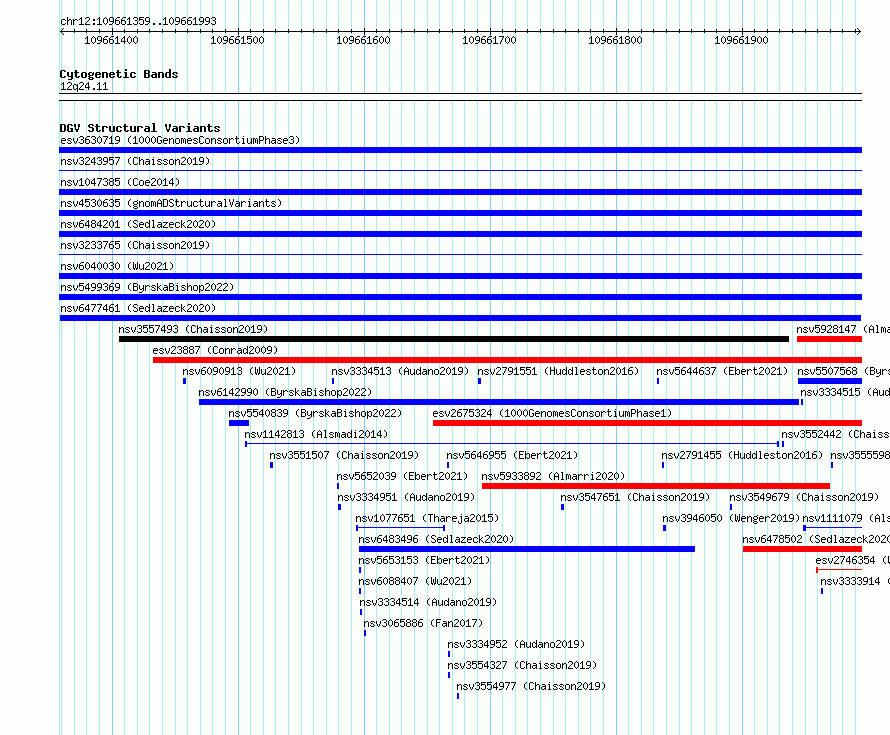Open the nsv3552442 variant label
890x735 pixels.
click(x=836, y=434)
